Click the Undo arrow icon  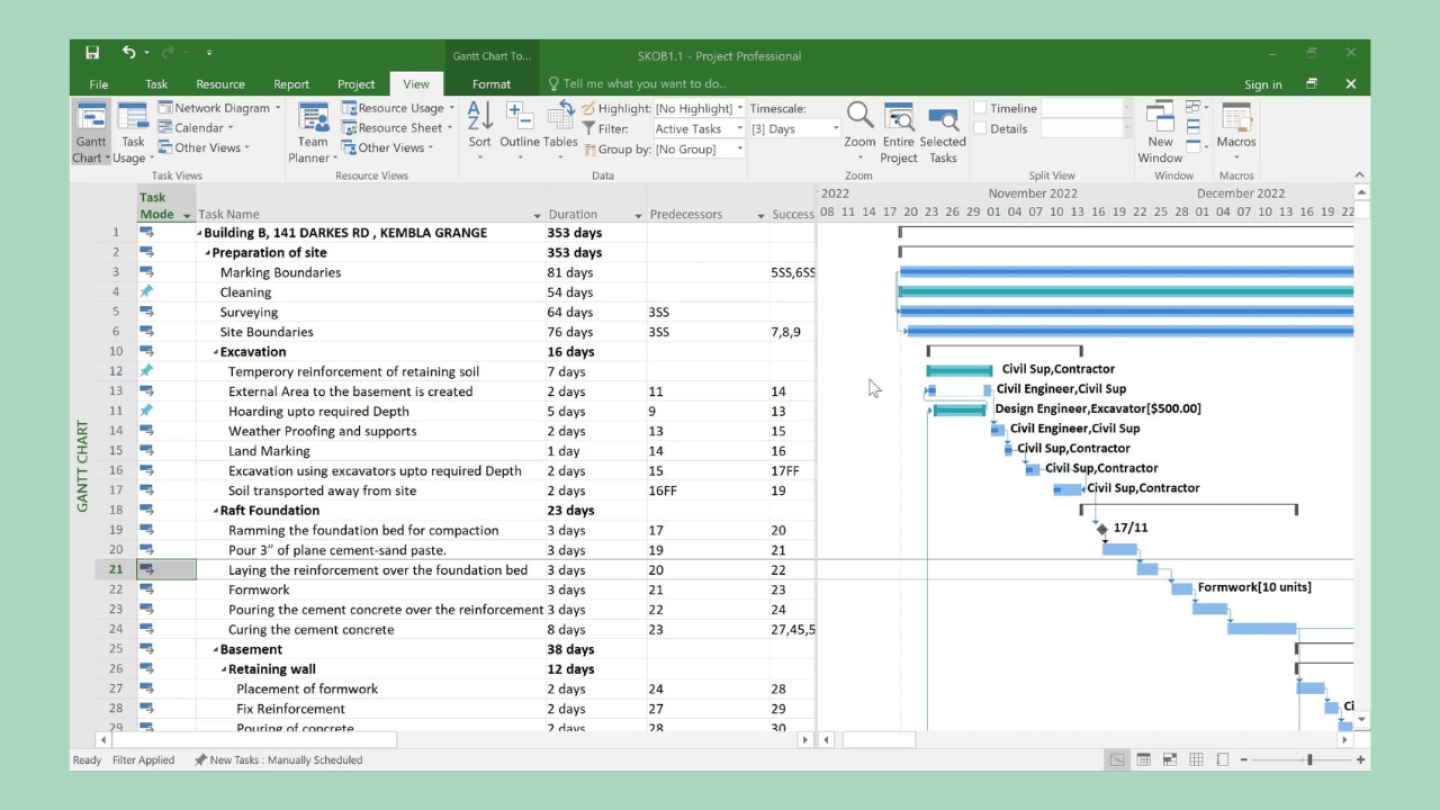(128, 52)
